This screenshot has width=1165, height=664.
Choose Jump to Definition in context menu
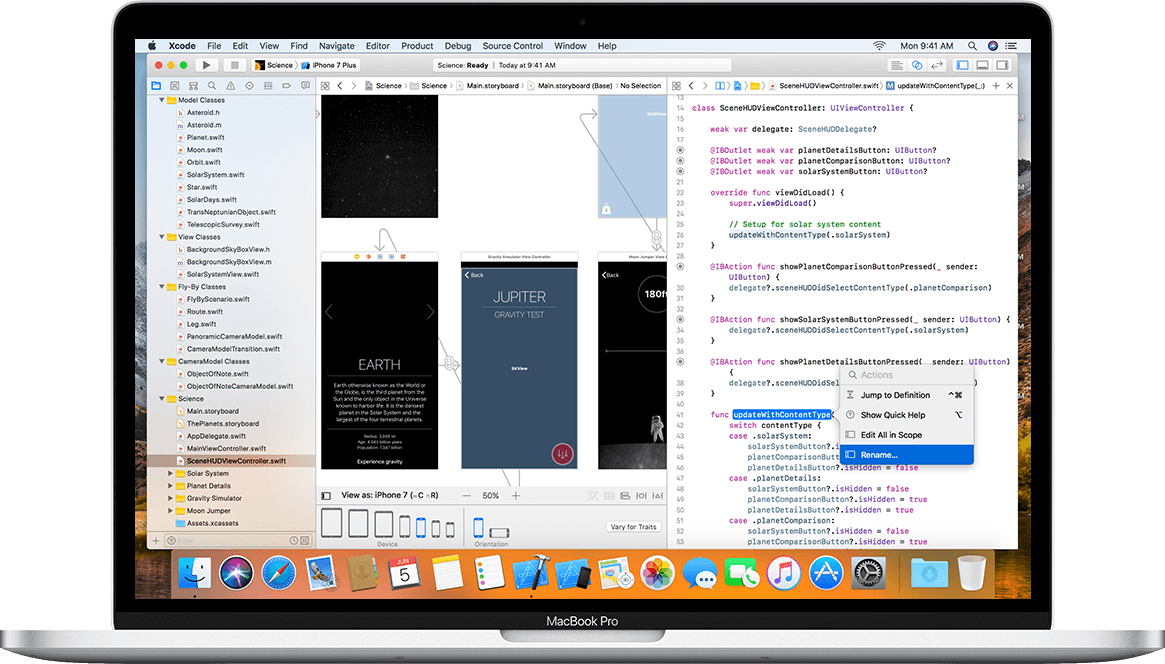pyautogui.click(x=906, y=395)
